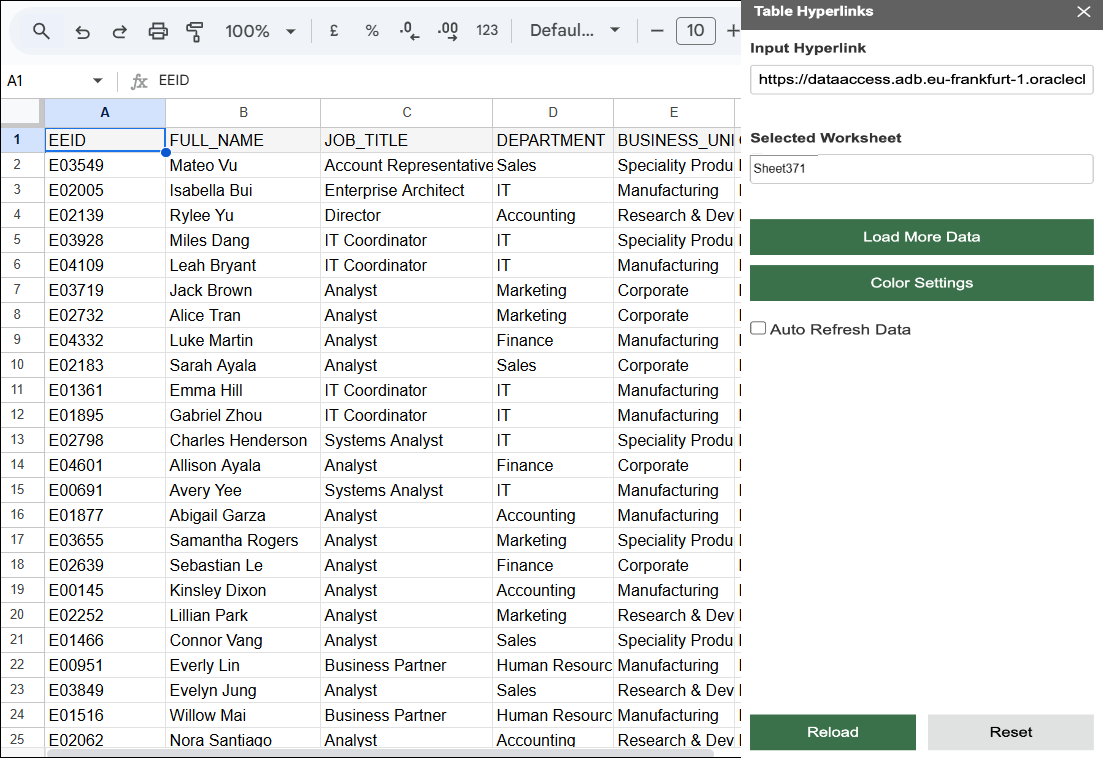Enable Auto Refresh Data
The image size is (1103, 758).
click(758, 327)
